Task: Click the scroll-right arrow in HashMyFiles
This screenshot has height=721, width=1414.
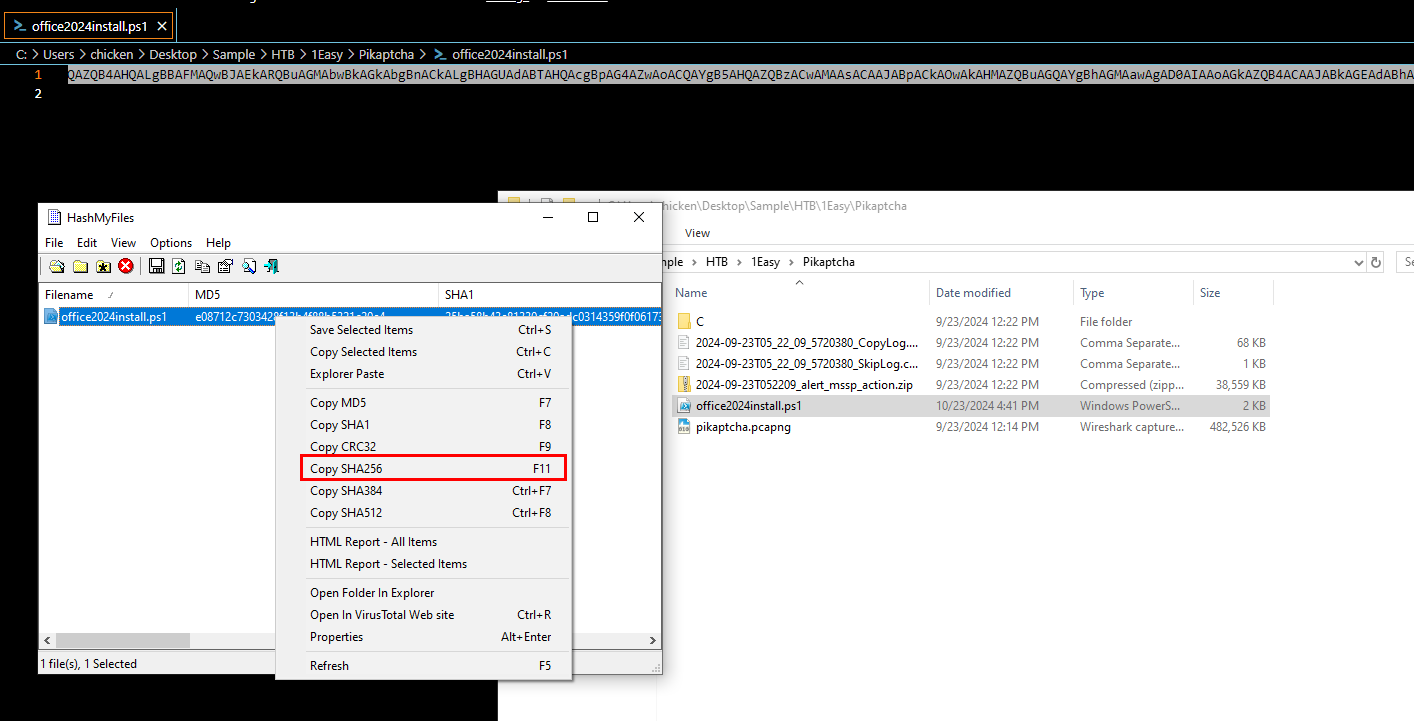Action: [x=653, y=640]
